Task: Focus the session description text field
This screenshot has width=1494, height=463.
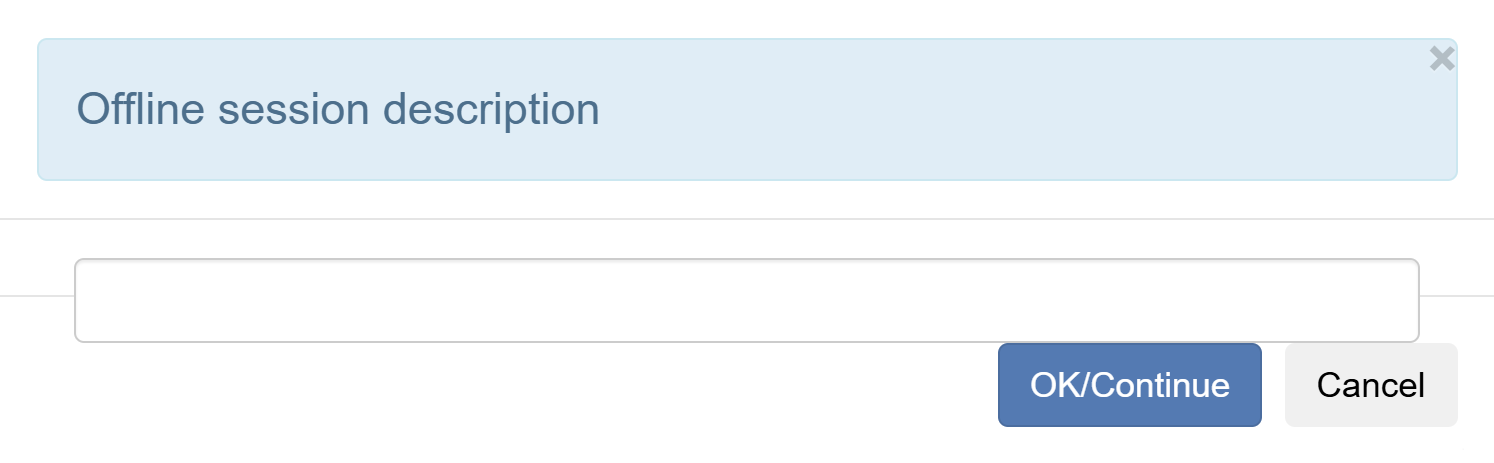Action: coord(746,300)
